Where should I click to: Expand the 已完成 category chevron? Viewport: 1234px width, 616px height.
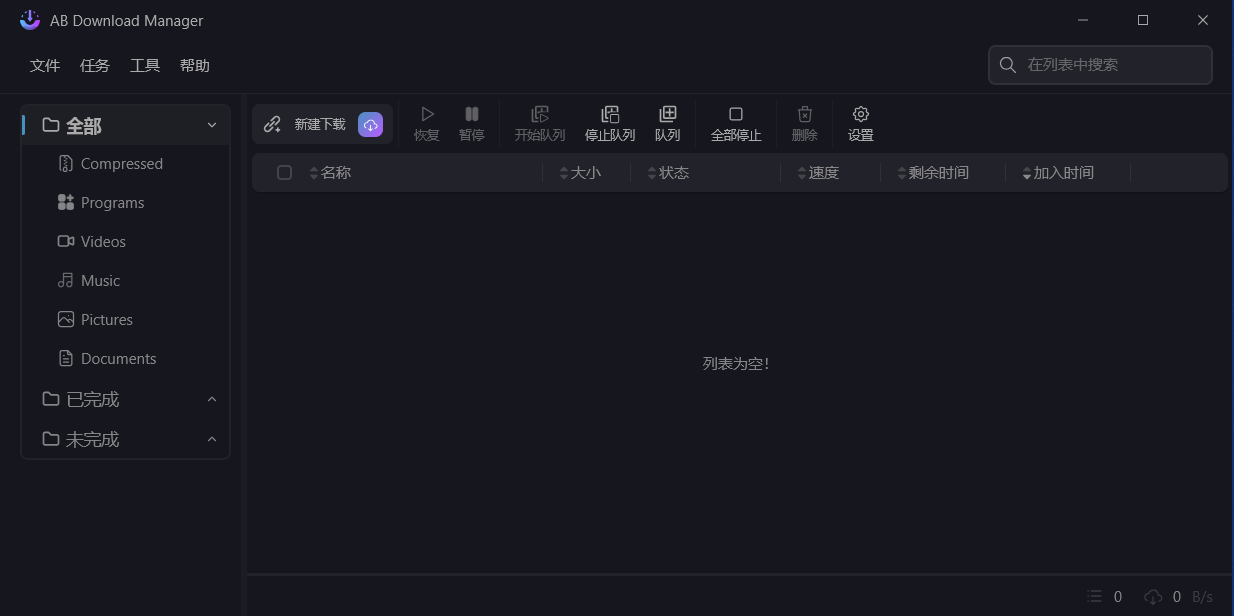[212, 399]
